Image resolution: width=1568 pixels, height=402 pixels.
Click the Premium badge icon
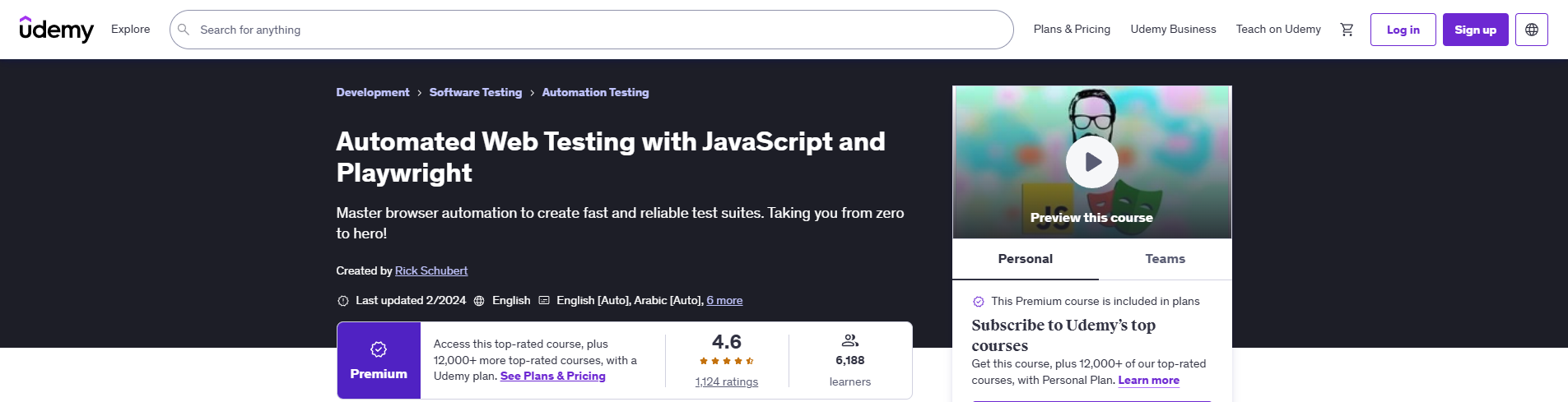pos(379,349)
